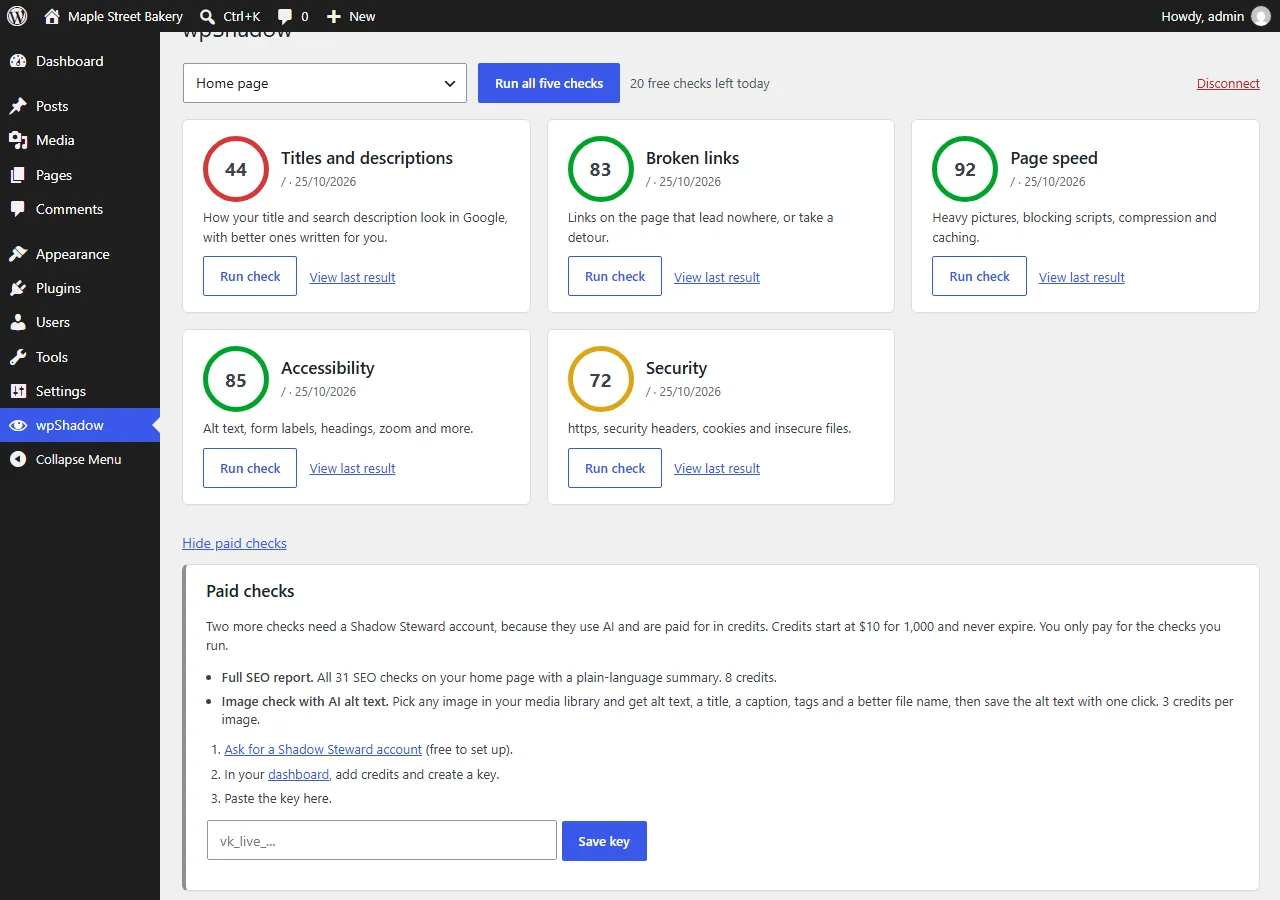
Task: Click the Posts pushpin icon
Action: 18,106
